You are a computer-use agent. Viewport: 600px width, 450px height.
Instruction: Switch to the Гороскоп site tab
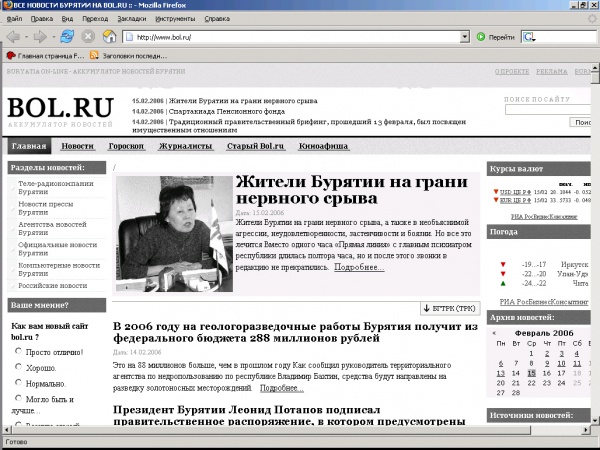click(128, 147)
